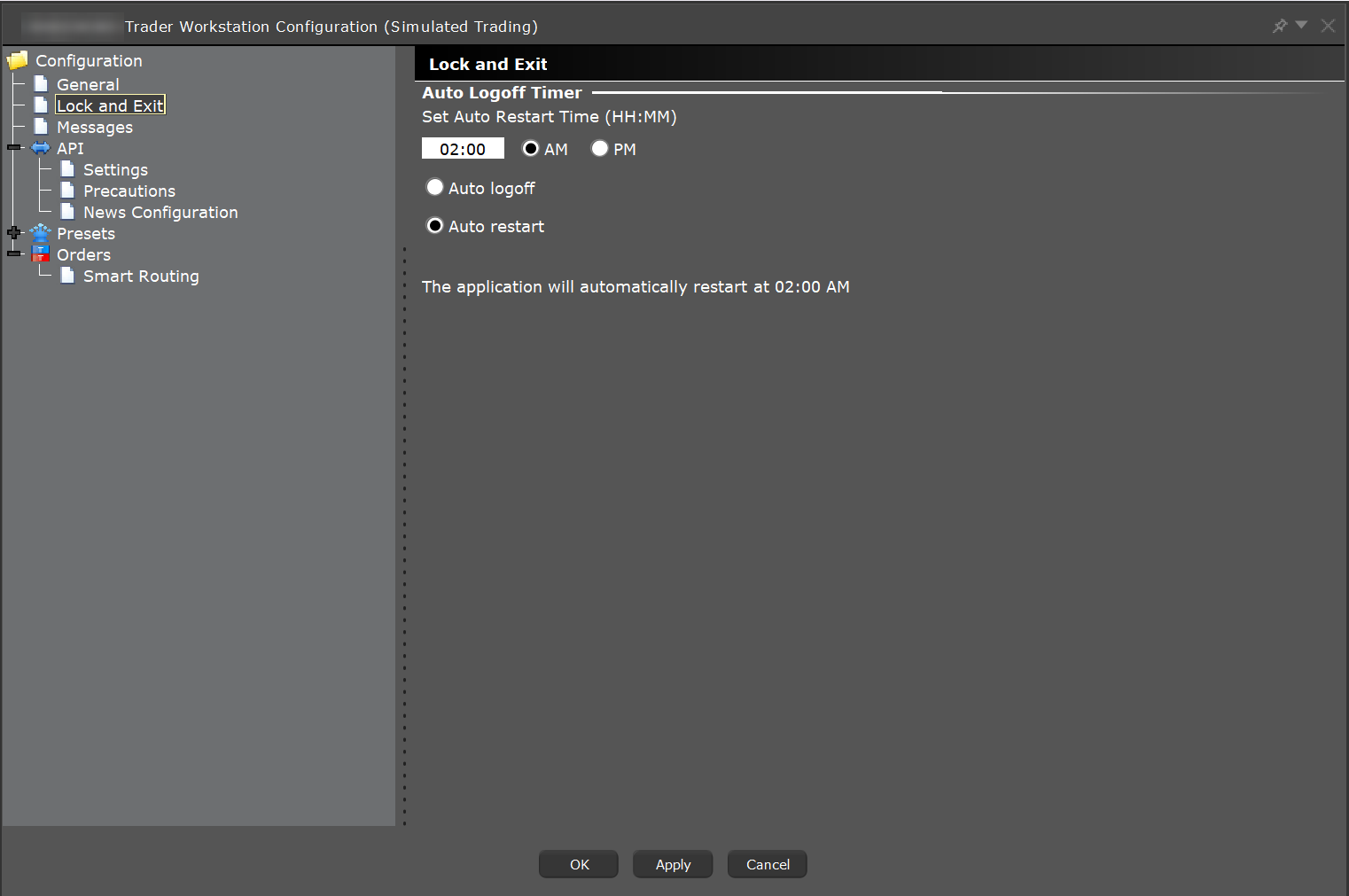The image size is (1349, 896).
Task: Open Smart Routing page
Action: pyautogui.click(x=141, y=276)
